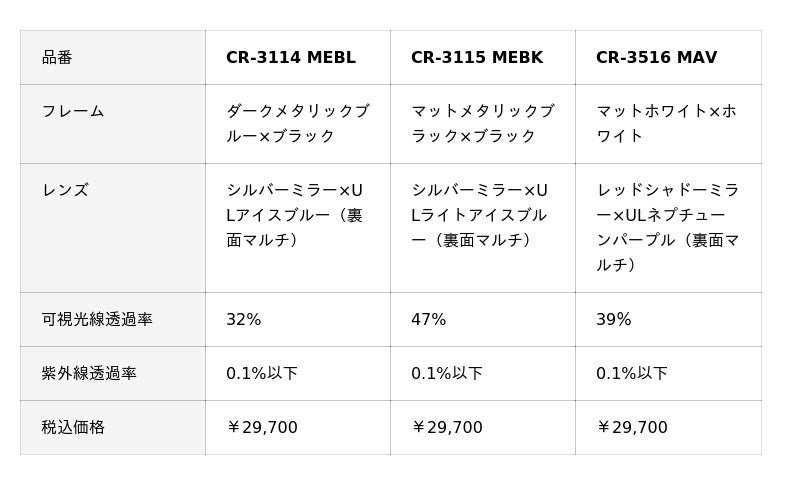Screen dimensions: 800x485
Task: Select the レッドシャドーミラー lens cell
Action: pyautogui.click(x=667, y=227)
